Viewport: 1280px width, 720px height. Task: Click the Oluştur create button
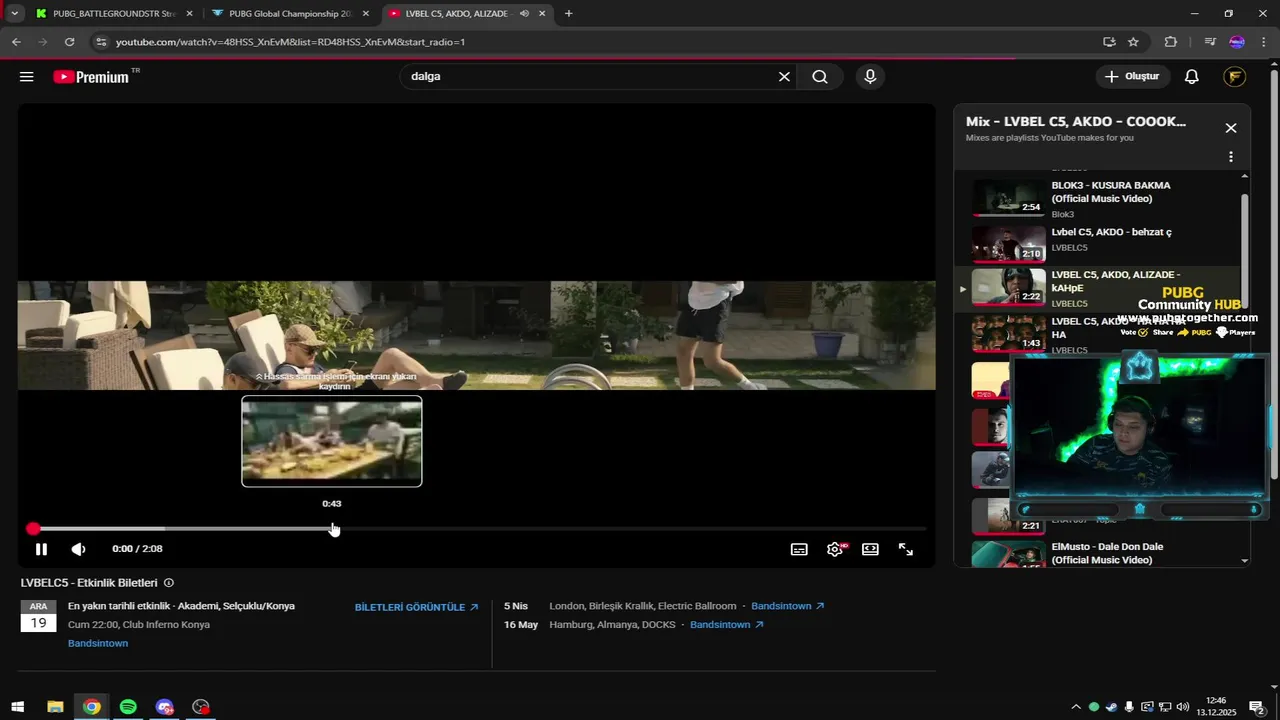[1132, 77]
